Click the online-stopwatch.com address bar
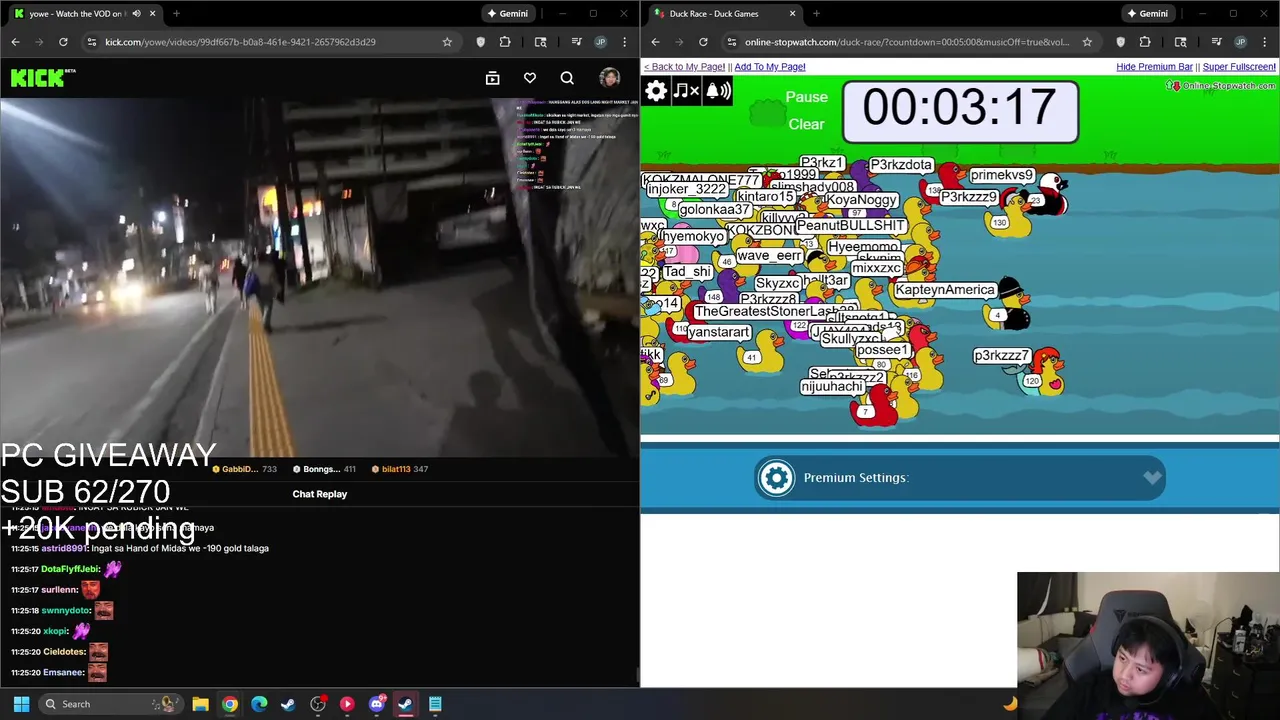The height and width of the screenshot is (720, 1280). (x=908, y=42)
